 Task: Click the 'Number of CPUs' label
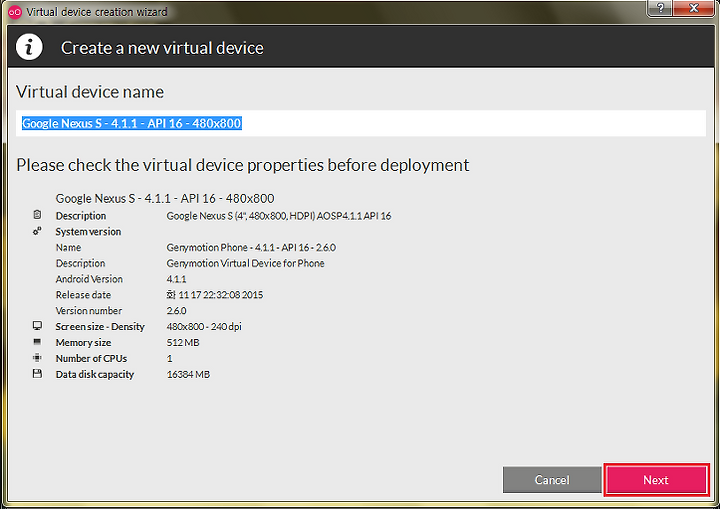coord(91,358)
